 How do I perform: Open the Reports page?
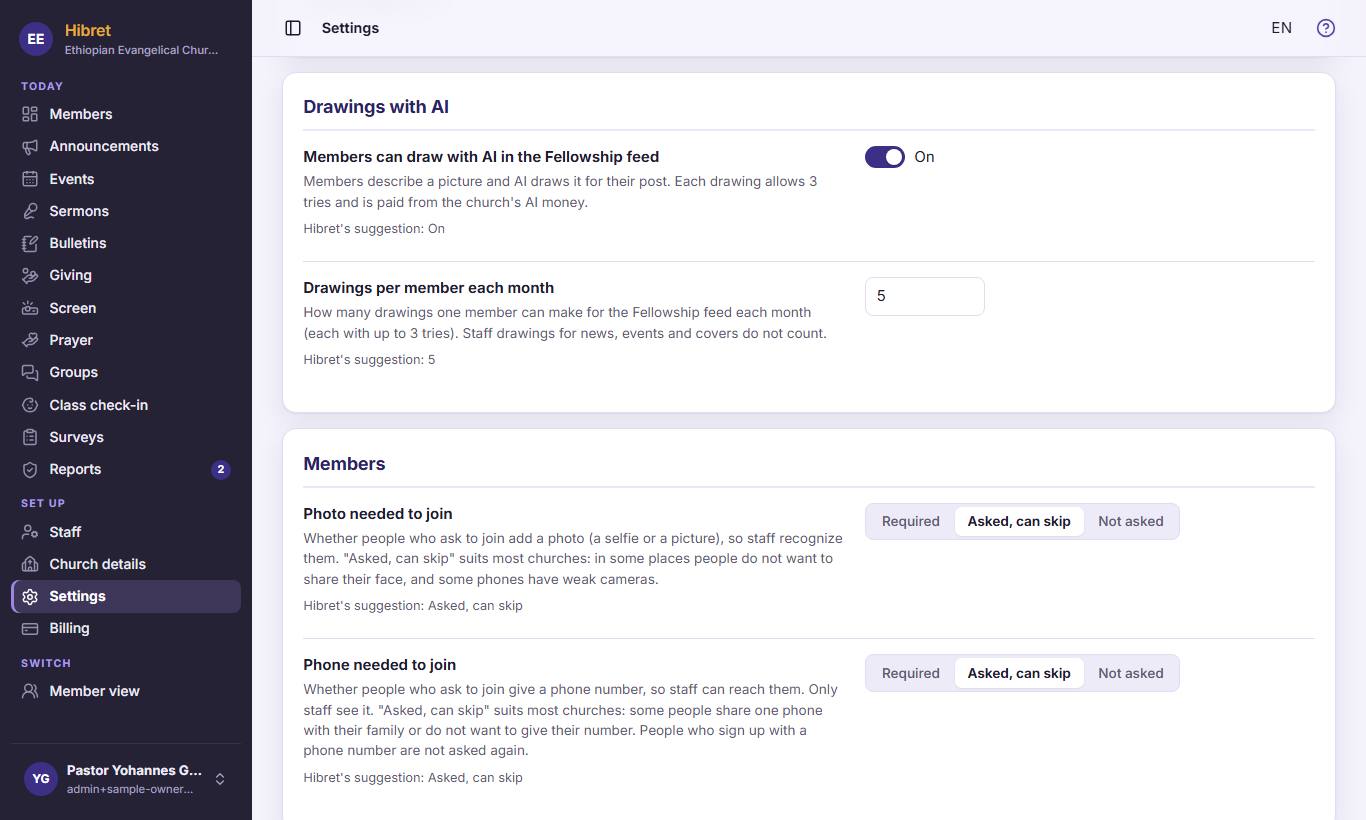click(x=126, y=469)
